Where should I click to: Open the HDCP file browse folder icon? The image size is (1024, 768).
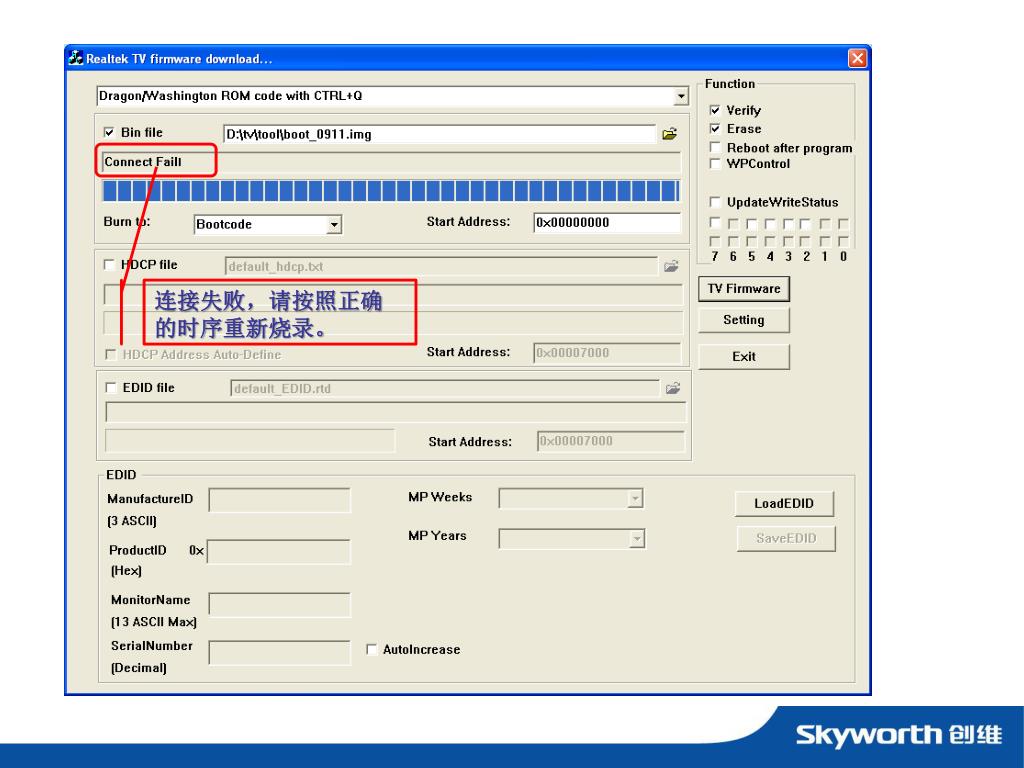click(x=671, y=266)
